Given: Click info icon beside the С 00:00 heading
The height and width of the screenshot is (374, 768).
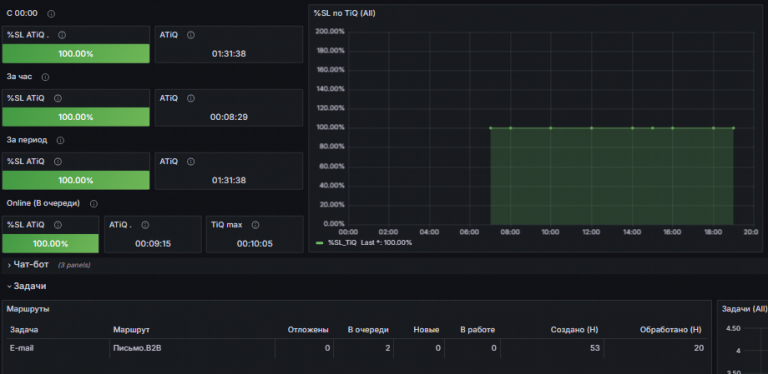Looking at the screenshot, I should 51,14.
